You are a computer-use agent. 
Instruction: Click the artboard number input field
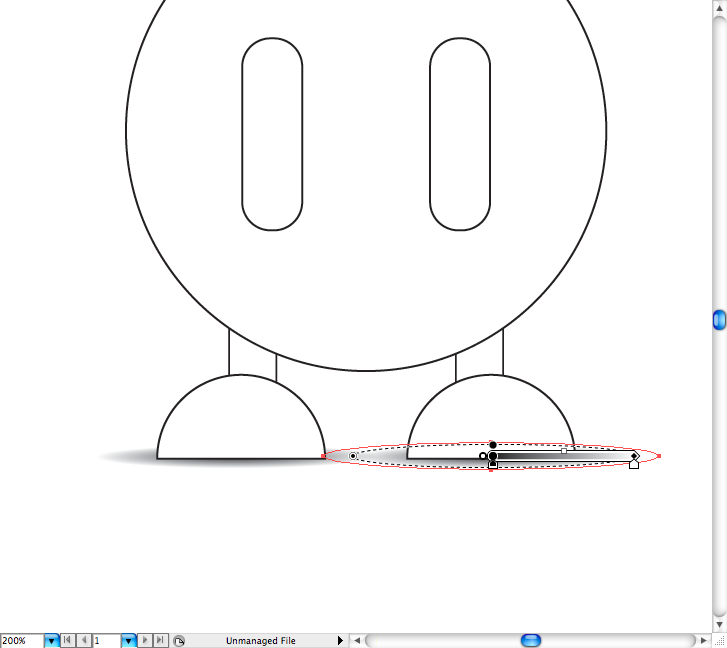point(105,640)
